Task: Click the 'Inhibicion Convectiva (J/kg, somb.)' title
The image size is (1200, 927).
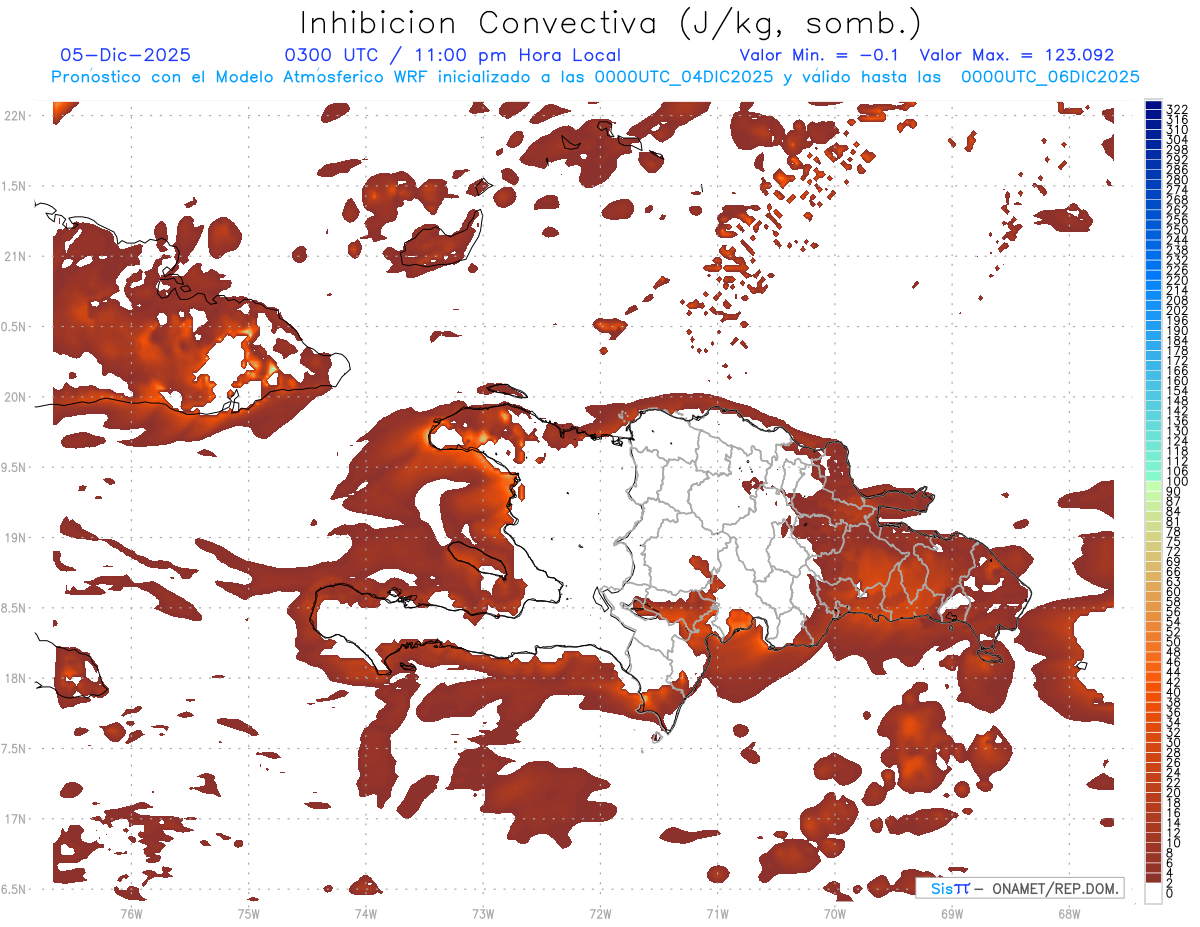Action: point(611,23)
